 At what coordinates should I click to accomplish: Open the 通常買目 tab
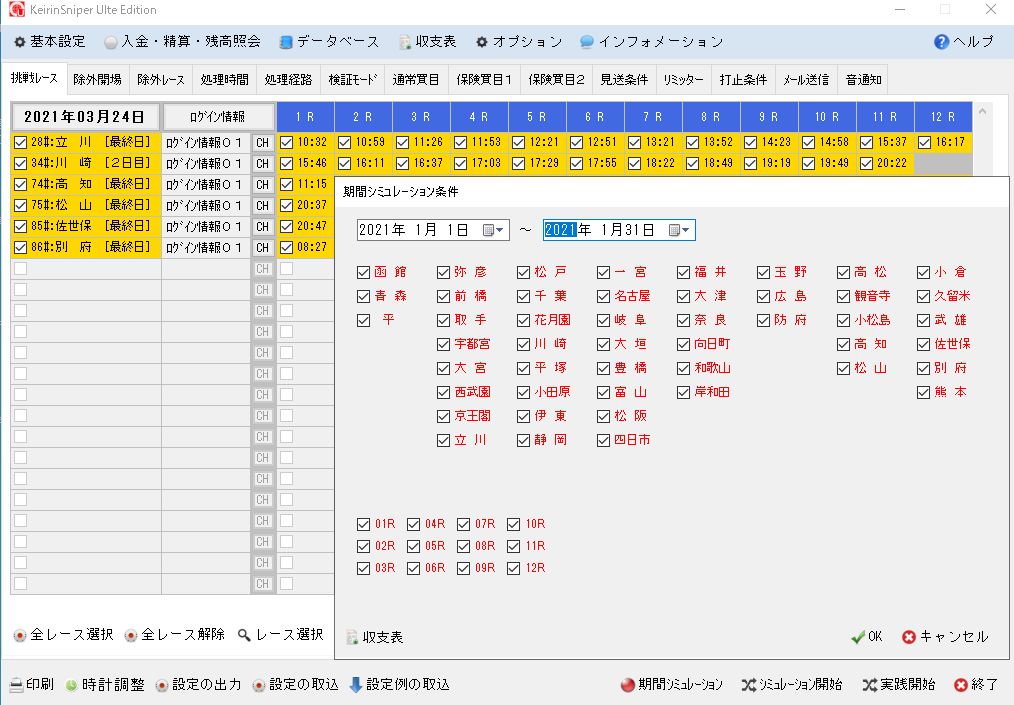(416, 80)
